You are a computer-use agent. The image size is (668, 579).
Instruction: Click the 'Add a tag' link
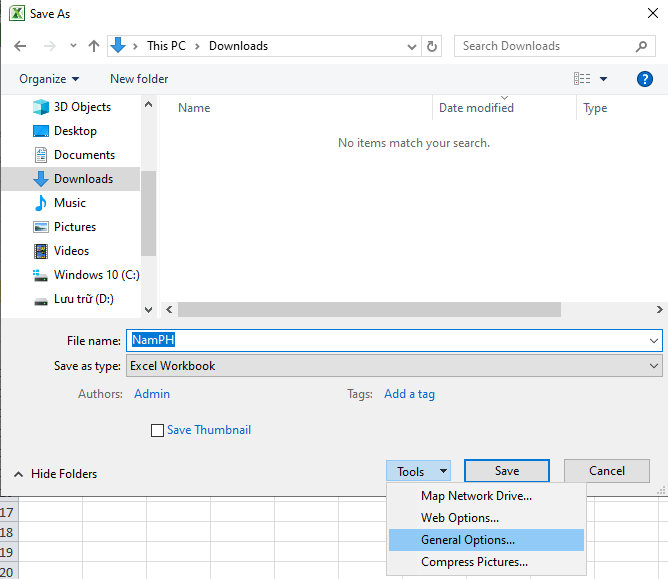[409, 394]
